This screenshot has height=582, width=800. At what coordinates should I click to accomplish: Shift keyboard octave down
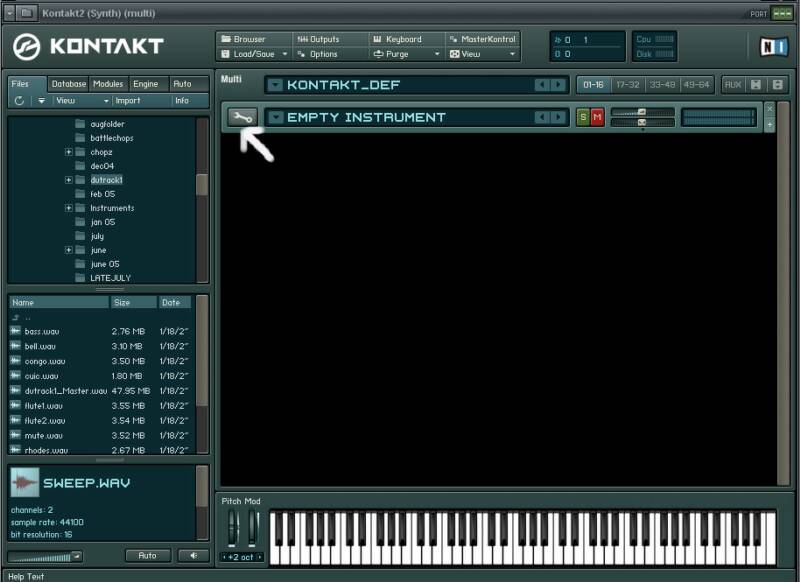(x=224, y=557)
